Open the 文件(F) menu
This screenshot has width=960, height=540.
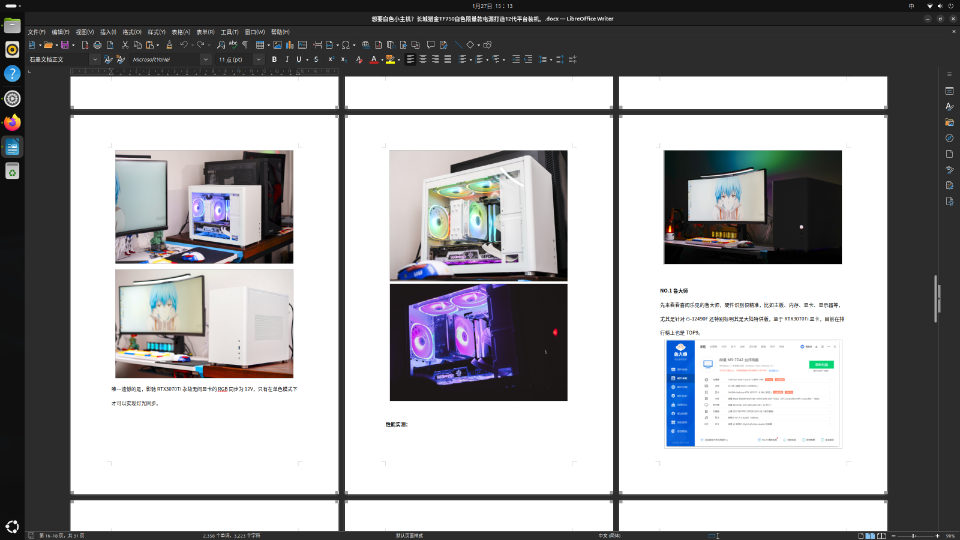pyautogui.click(x=37, y=32)
